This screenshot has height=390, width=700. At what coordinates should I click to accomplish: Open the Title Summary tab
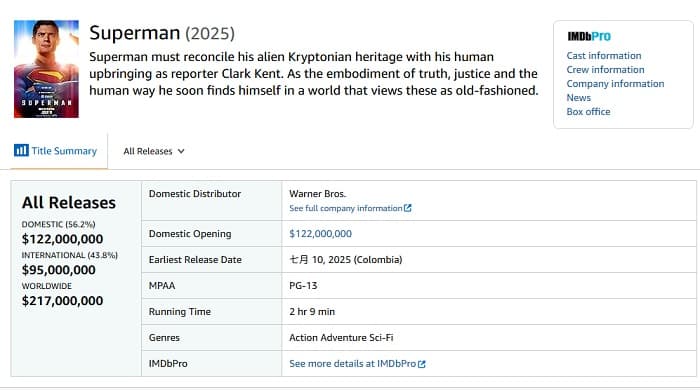pos(55,151)
